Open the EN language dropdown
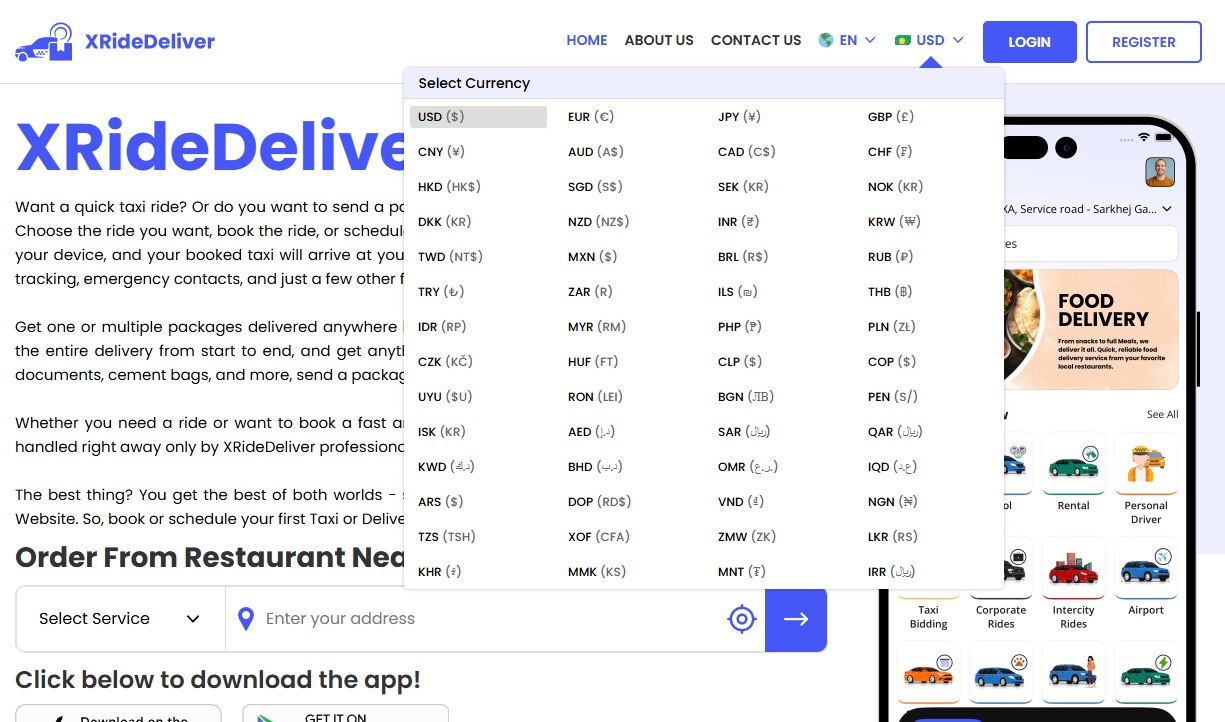Screen dimensions: 1225x722 (847, 41)
